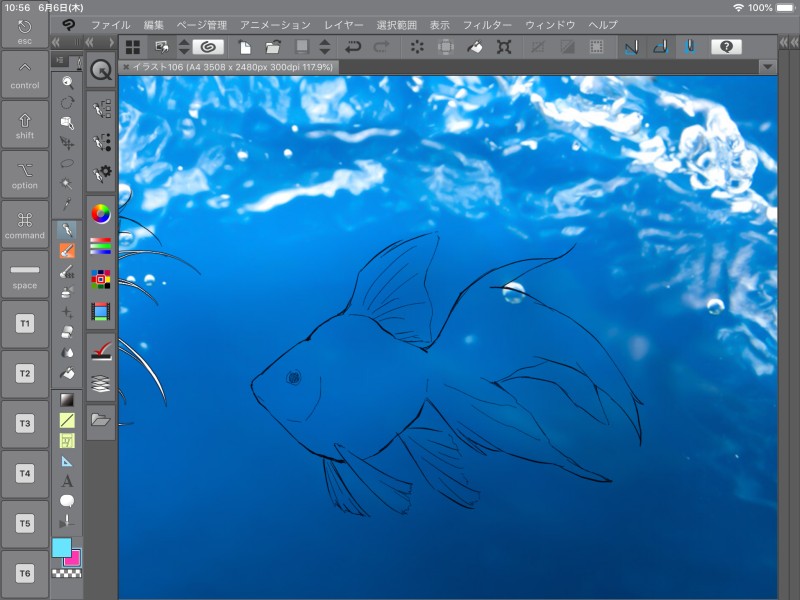Select the Zoom magnifier tool

67,83
